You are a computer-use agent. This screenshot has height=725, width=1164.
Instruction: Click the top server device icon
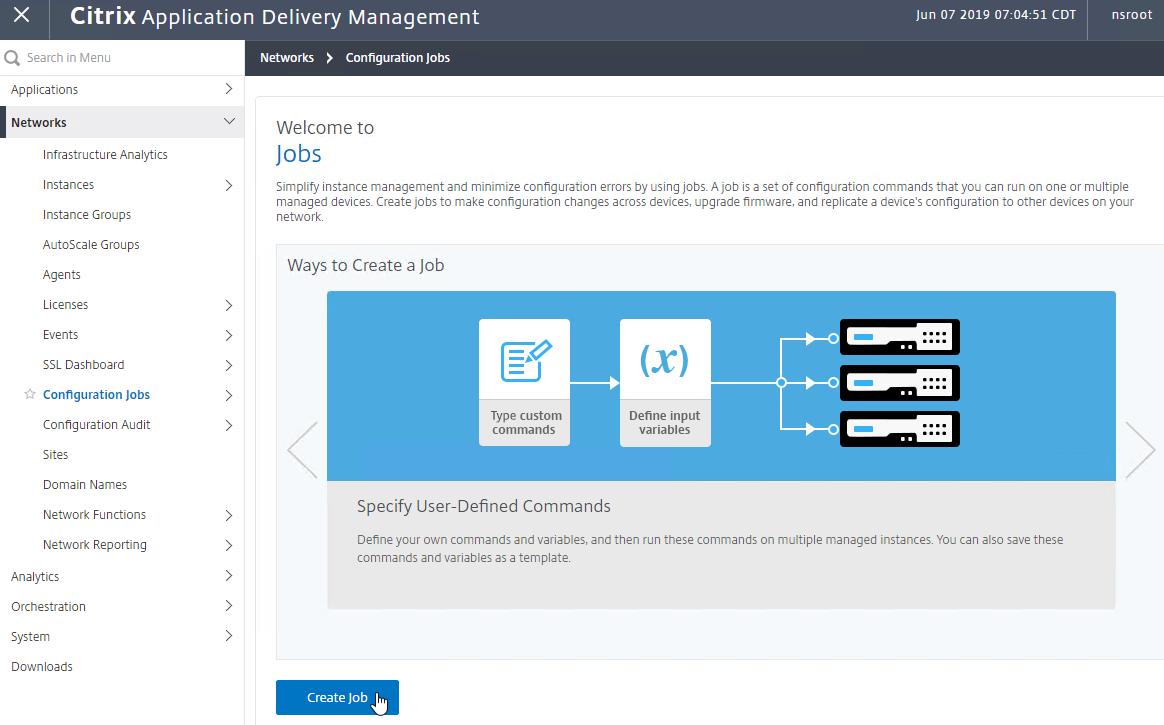(900, 338)
